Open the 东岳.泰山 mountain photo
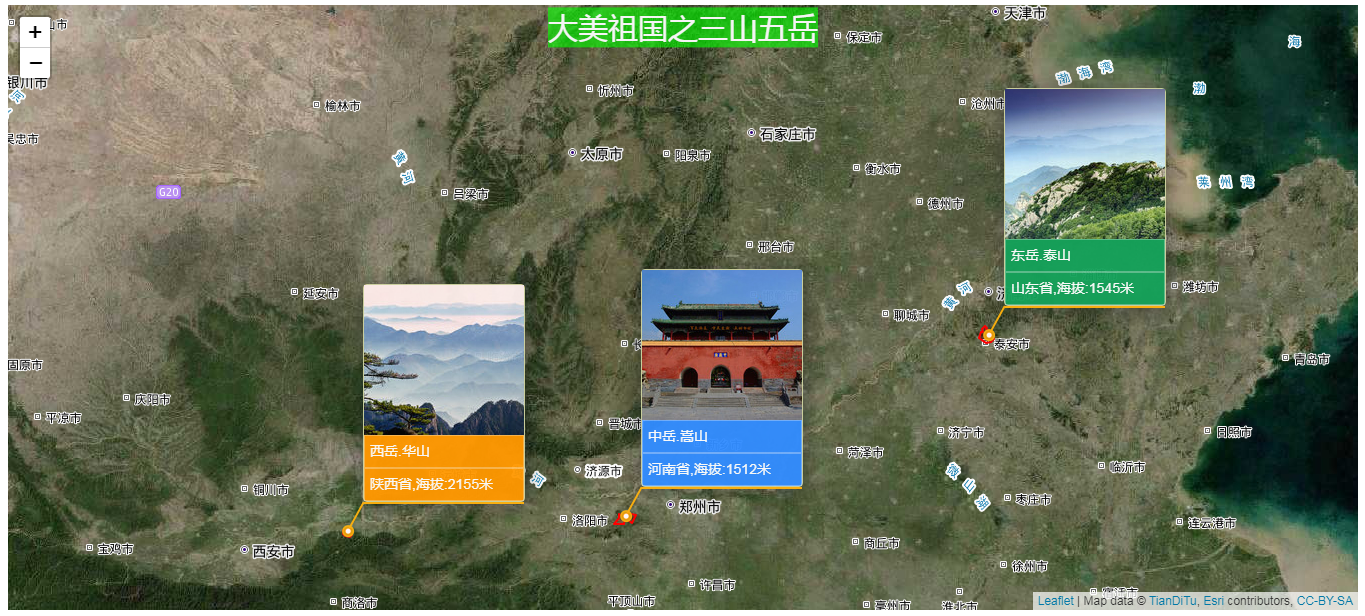This screenshot has width=1365, height=616. (x=1085, y=164)
